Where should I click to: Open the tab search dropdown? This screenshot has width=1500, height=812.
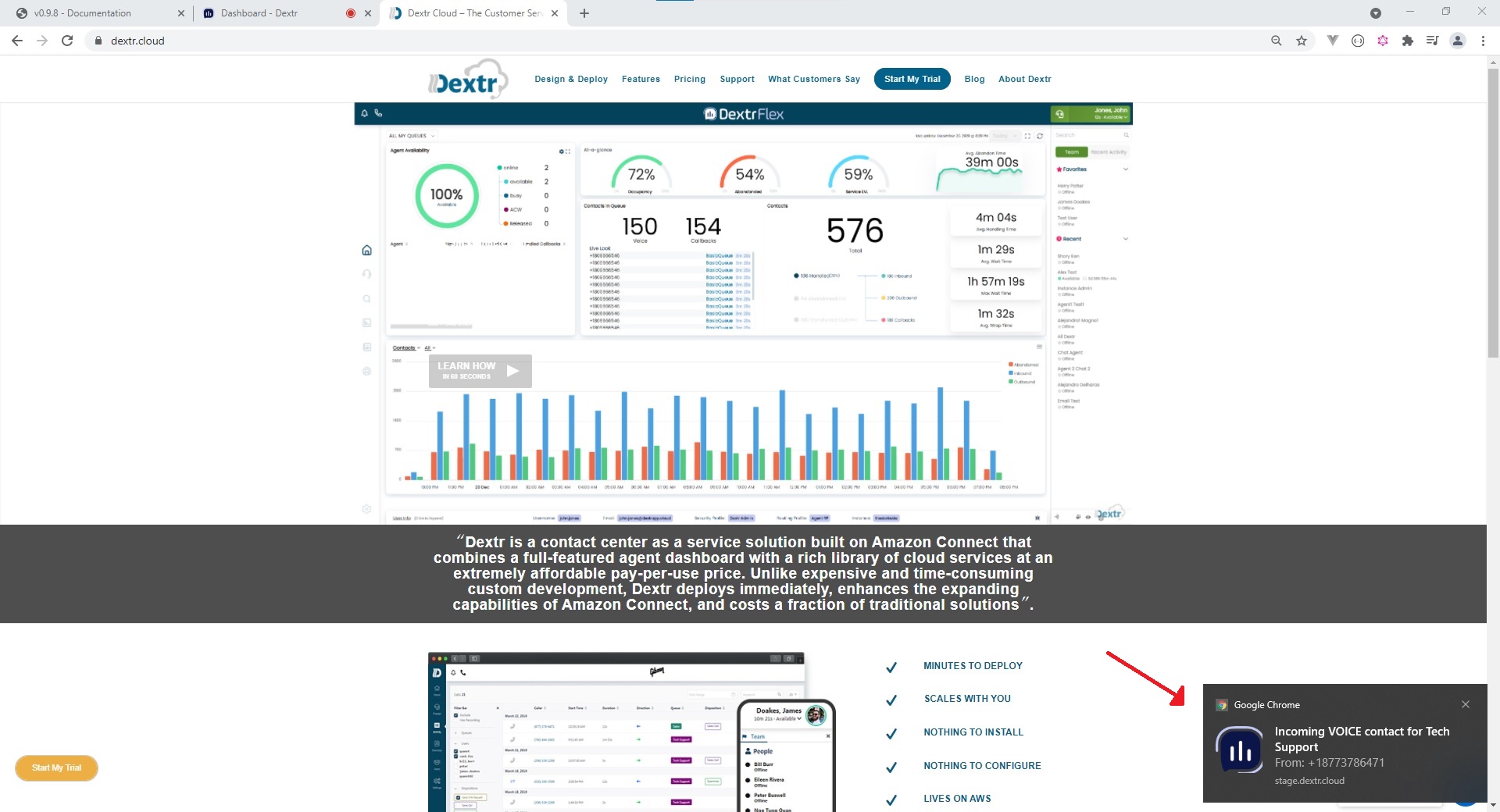(x=1376, y=13)
